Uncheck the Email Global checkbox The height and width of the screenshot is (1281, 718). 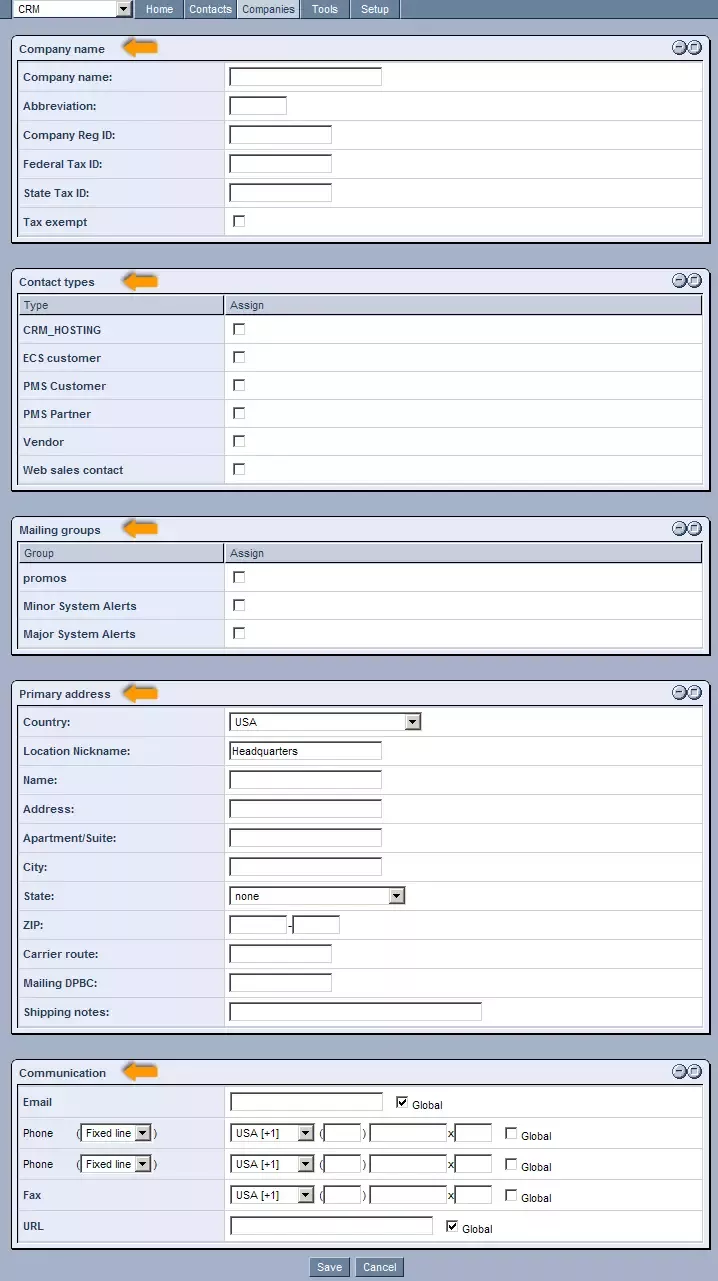(402, 1102)
